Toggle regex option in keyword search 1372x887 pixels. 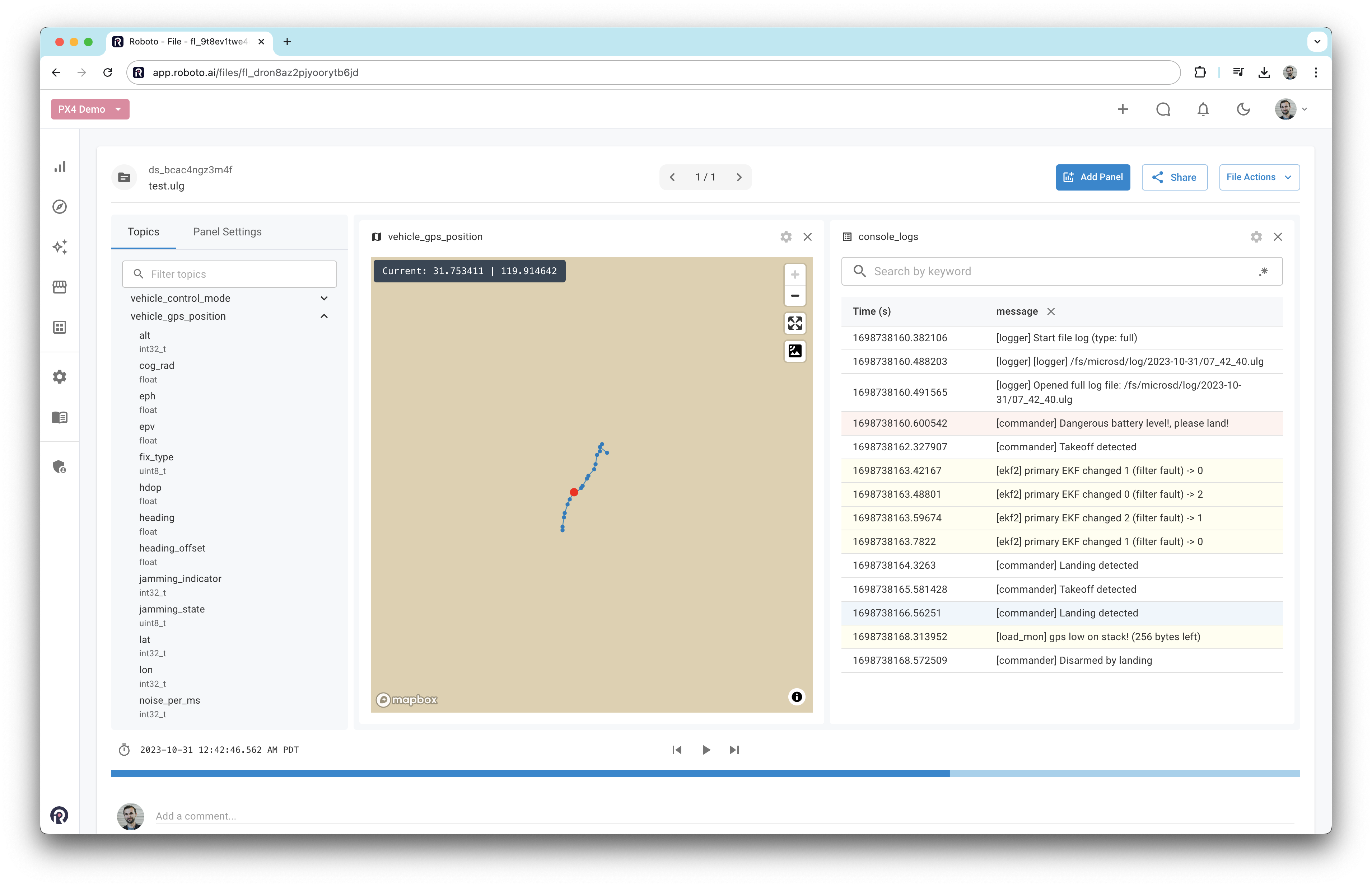(1263, 271)
